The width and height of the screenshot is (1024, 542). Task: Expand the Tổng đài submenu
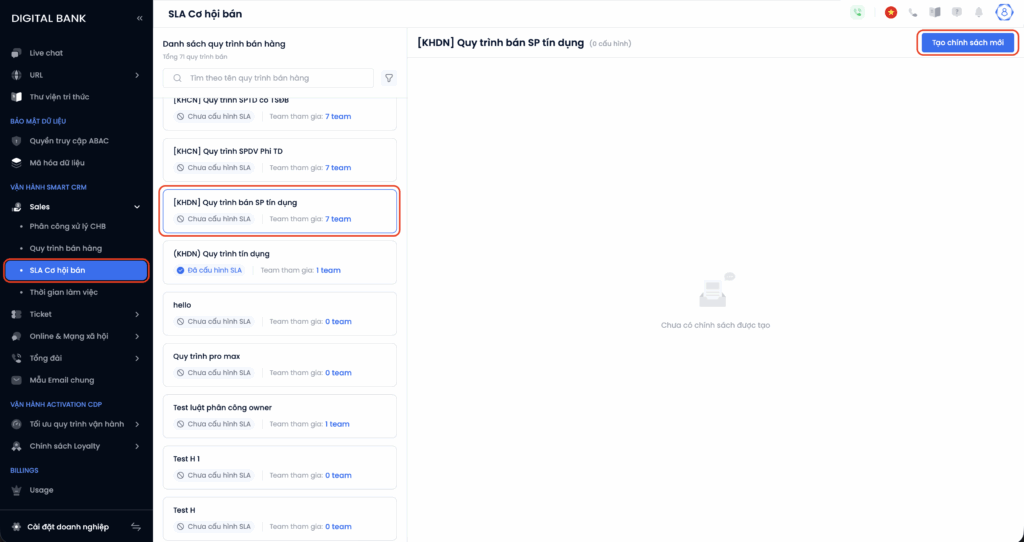point(137,358)
